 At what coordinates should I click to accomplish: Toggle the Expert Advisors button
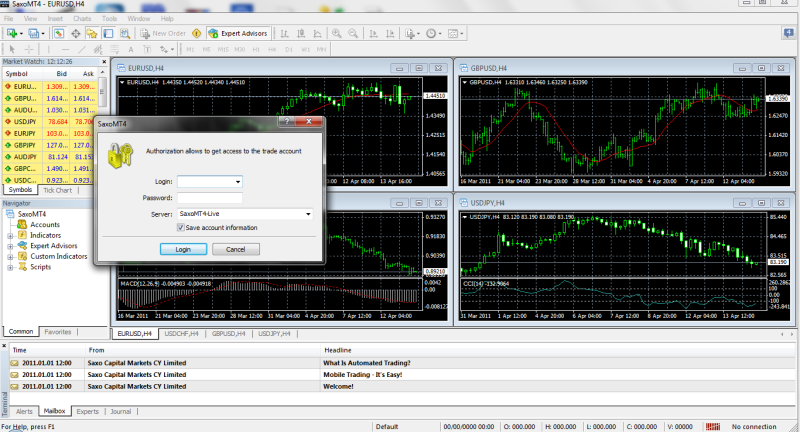[x=238, y=33]
